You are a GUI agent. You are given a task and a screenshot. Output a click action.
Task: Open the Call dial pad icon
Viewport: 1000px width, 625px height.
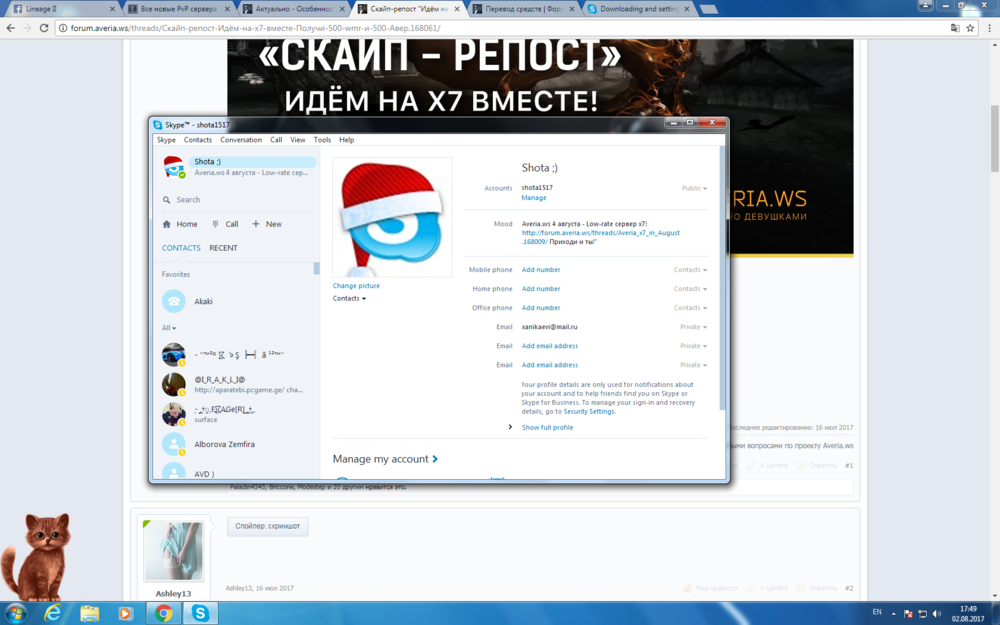tap(214, 224)
